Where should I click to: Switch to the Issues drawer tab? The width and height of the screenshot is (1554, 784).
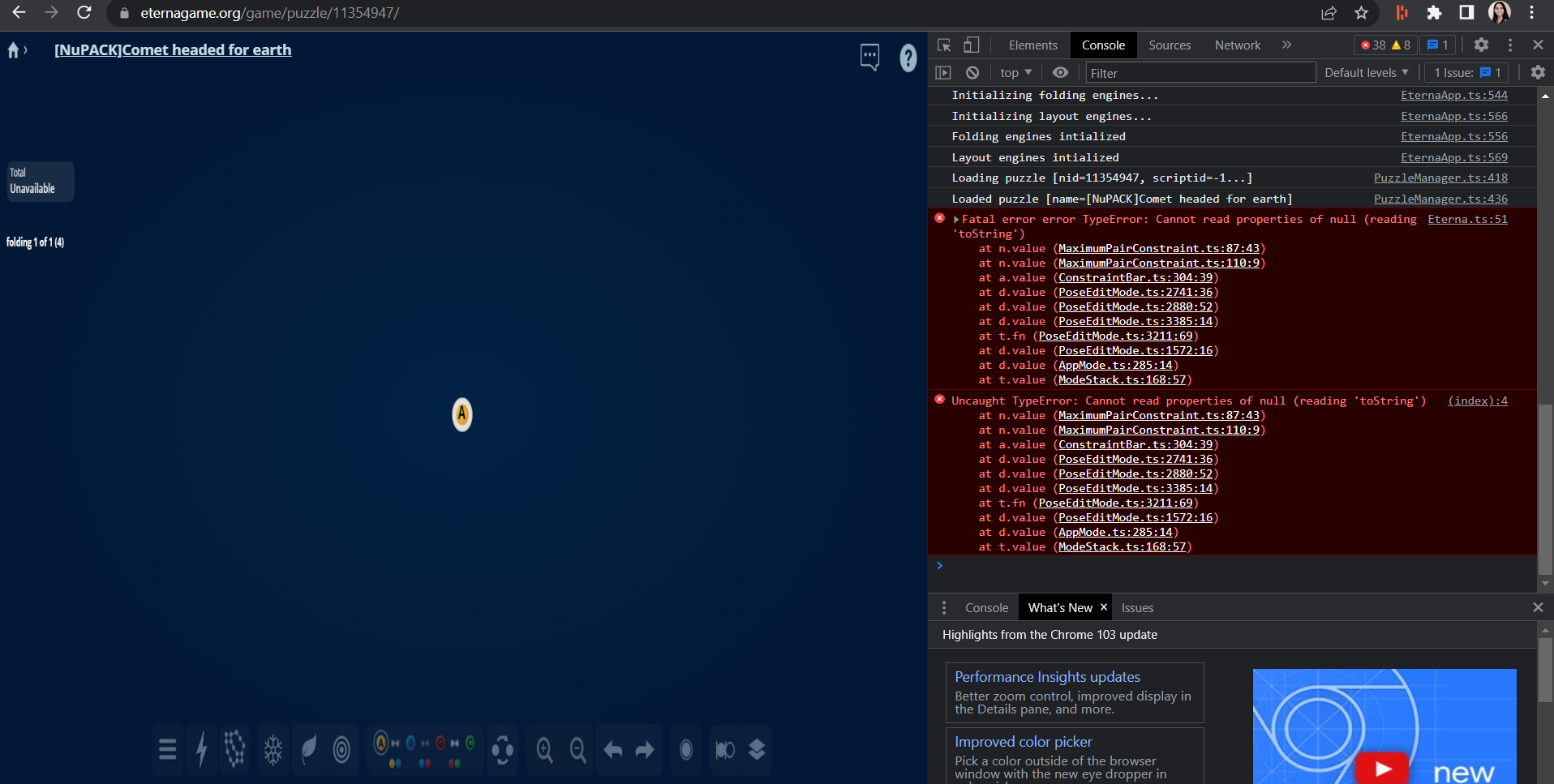tap(1137, 608)
